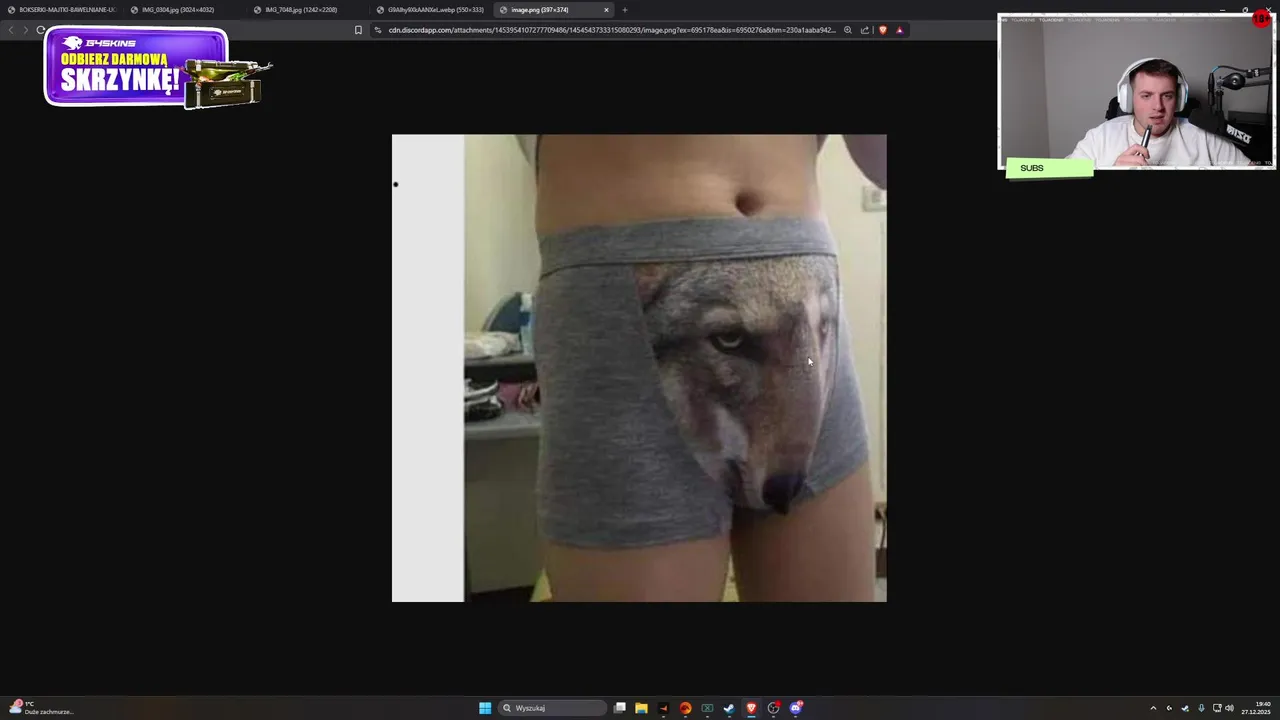
Task: Click the zoom magnifier icon in address bar
Action: (848, 30)
